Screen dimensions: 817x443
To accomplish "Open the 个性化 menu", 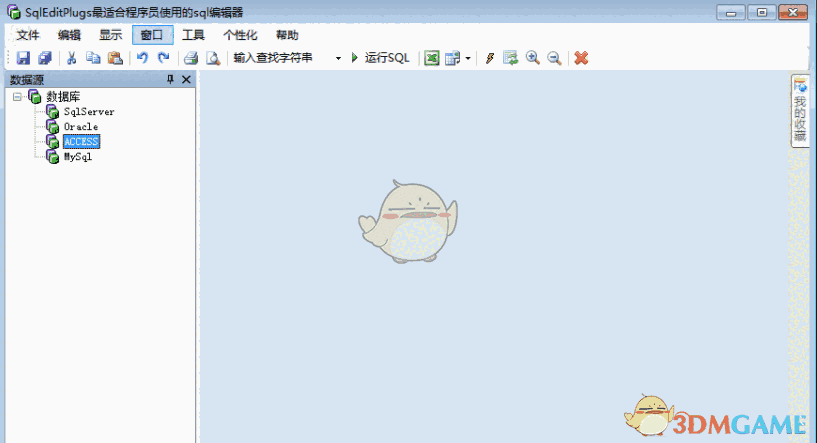I will coord(240,35).
